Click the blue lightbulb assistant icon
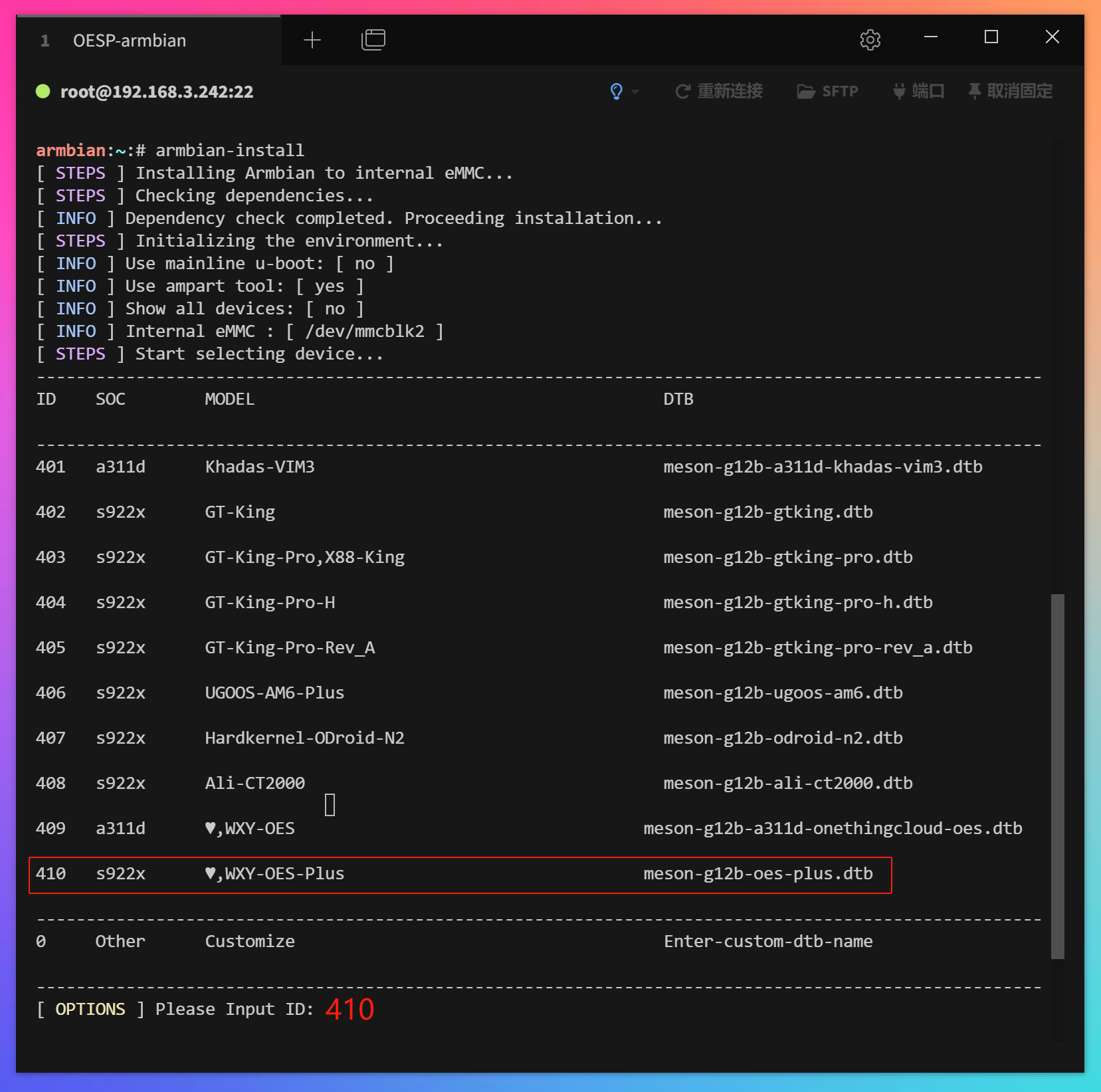The image size is (1101, 1092). (617, 91)
